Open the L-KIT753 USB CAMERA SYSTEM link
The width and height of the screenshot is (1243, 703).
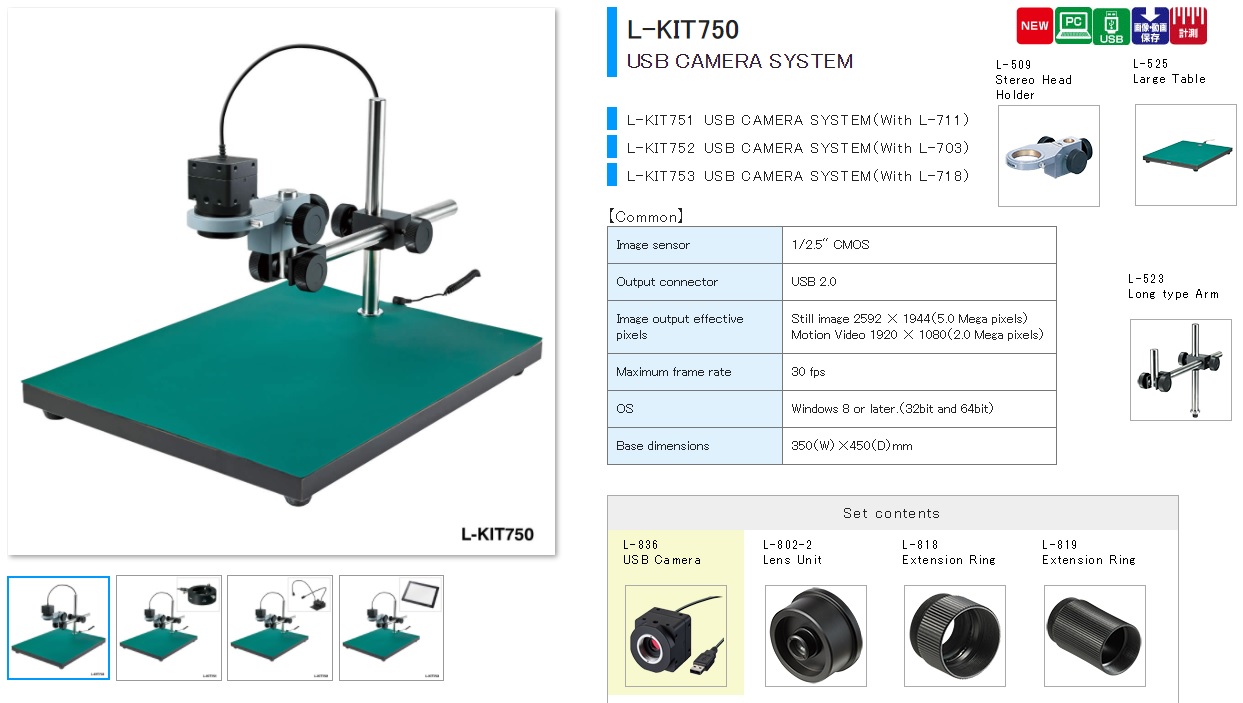(797, 175)
